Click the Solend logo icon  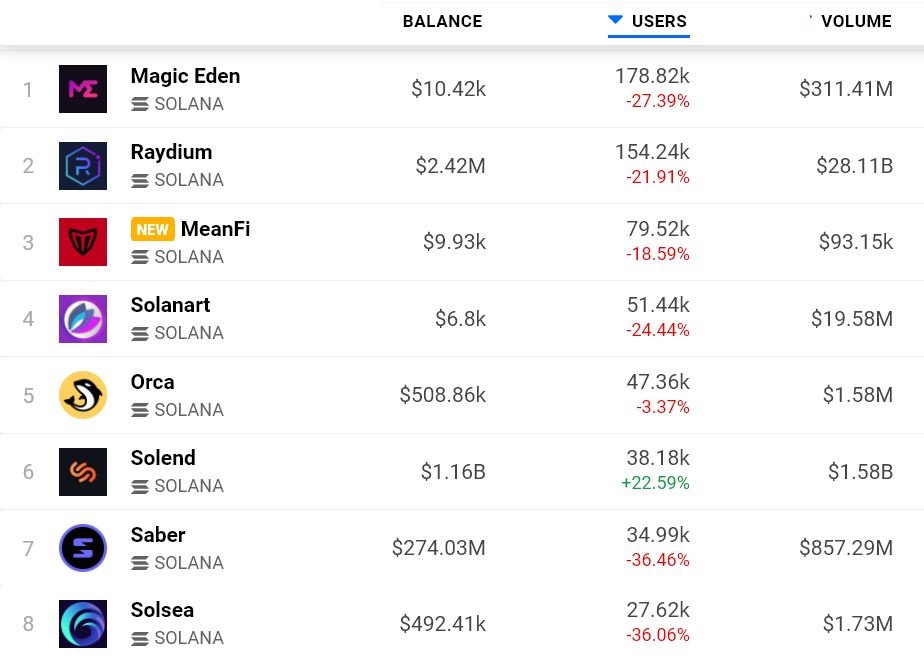[83, 472]
